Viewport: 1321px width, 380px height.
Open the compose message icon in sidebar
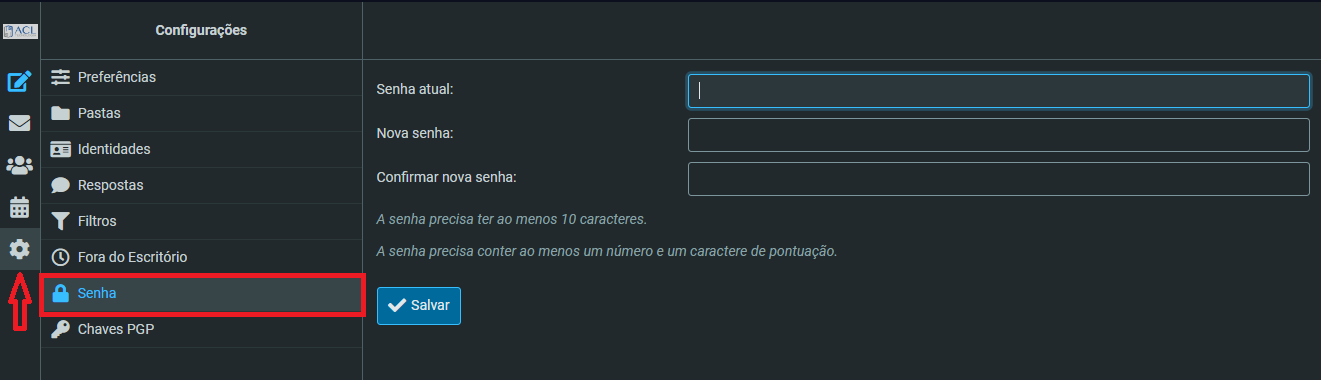pyautogui.click(x=20, y=82)
